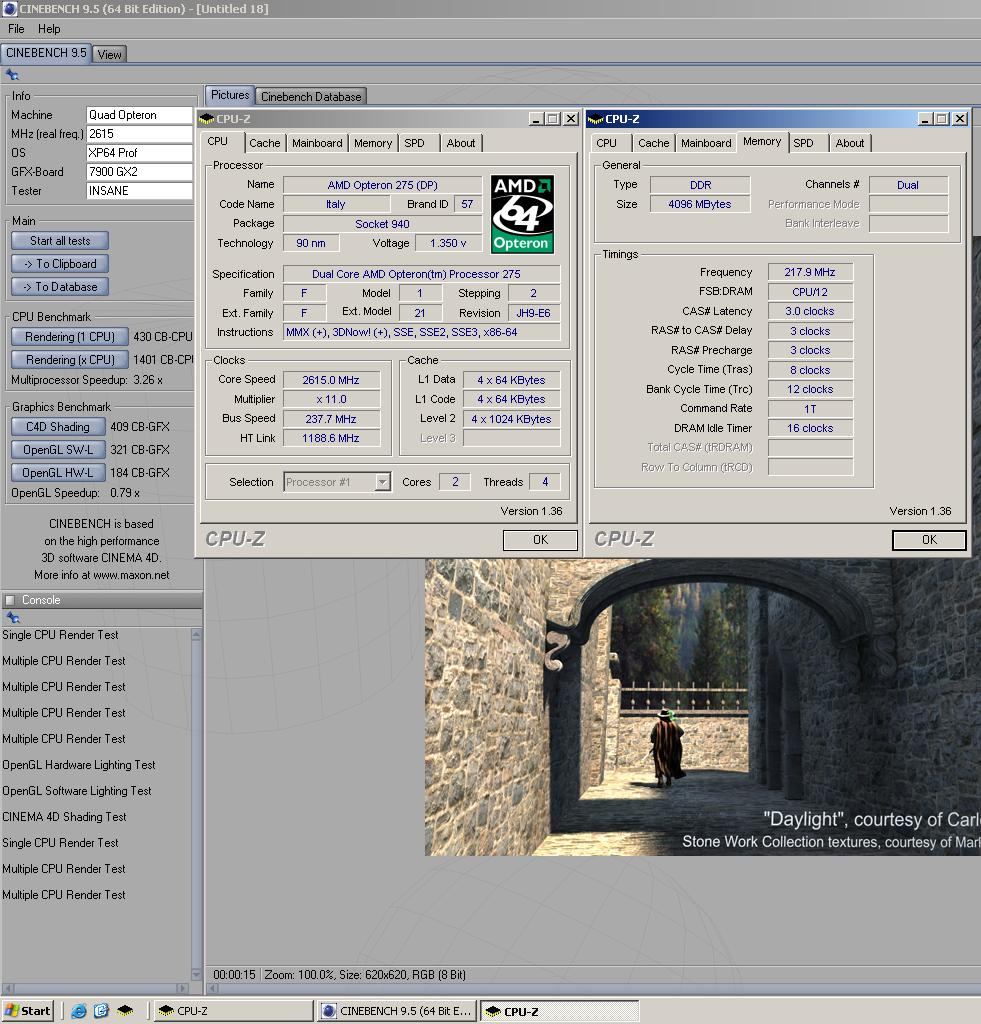Switch to CPU tab in the CPU-Z memory window
Screen dimensions: 981x1024
607,143
